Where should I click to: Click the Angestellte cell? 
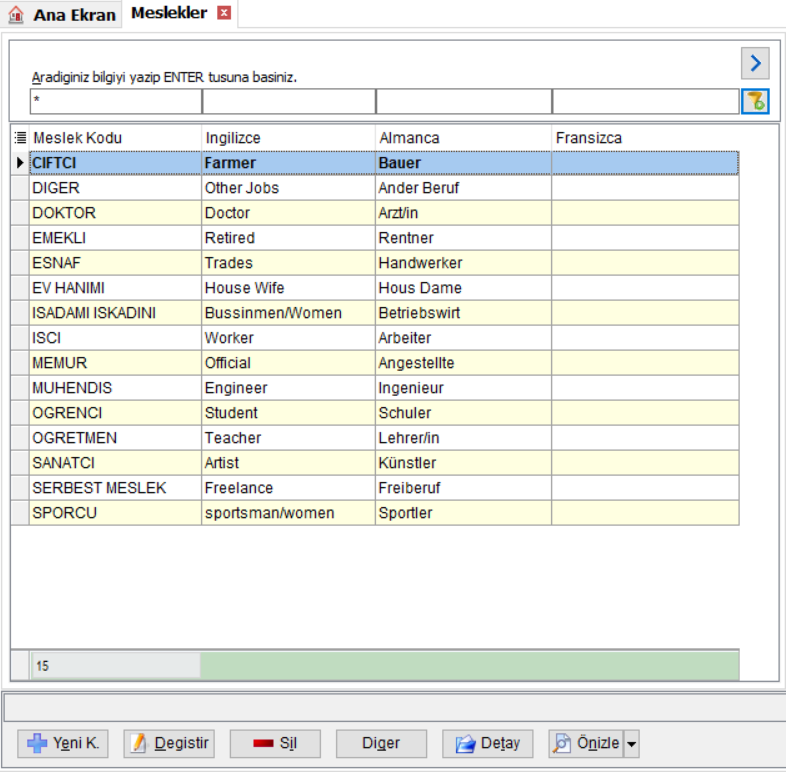point(464,363)
